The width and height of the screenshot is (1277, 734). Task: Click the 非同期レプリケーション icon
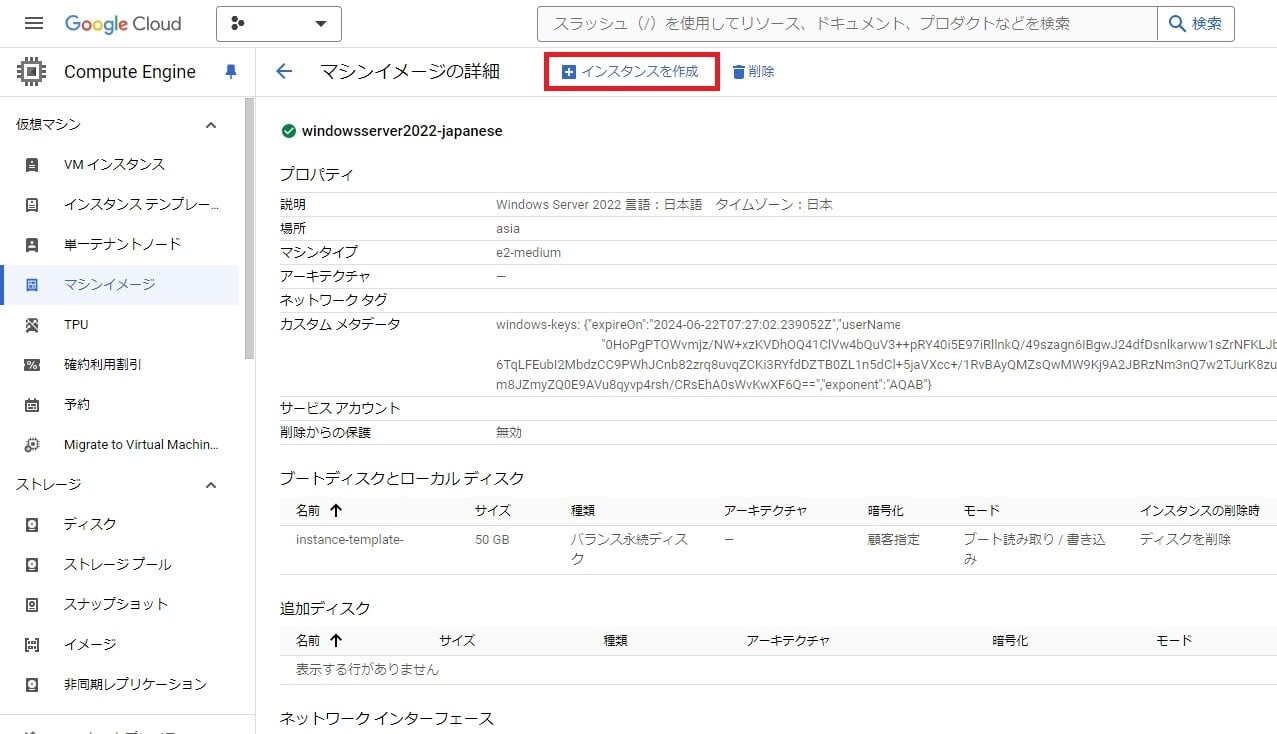32,685
